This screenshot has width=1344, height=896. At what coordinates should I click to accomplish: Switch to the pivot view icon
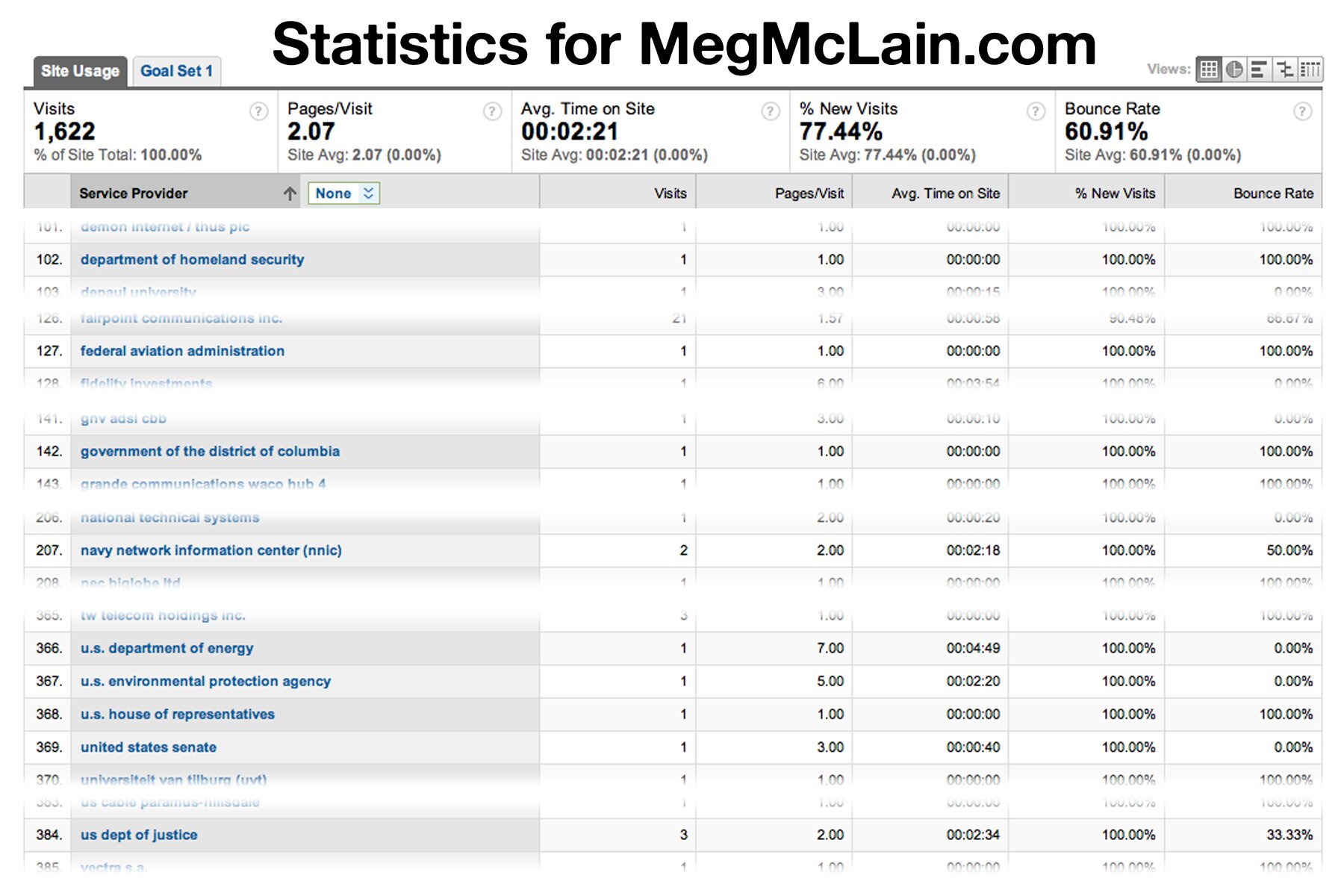point(1310,69)
